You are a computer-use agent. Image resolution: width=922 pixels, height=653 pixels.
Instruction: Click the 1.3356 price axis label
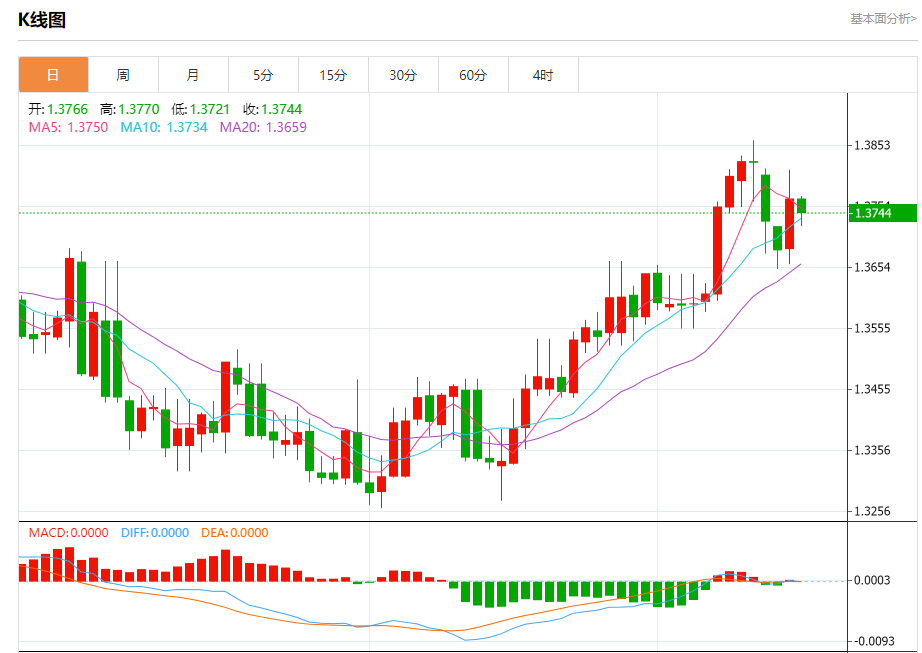click(872, 450)
